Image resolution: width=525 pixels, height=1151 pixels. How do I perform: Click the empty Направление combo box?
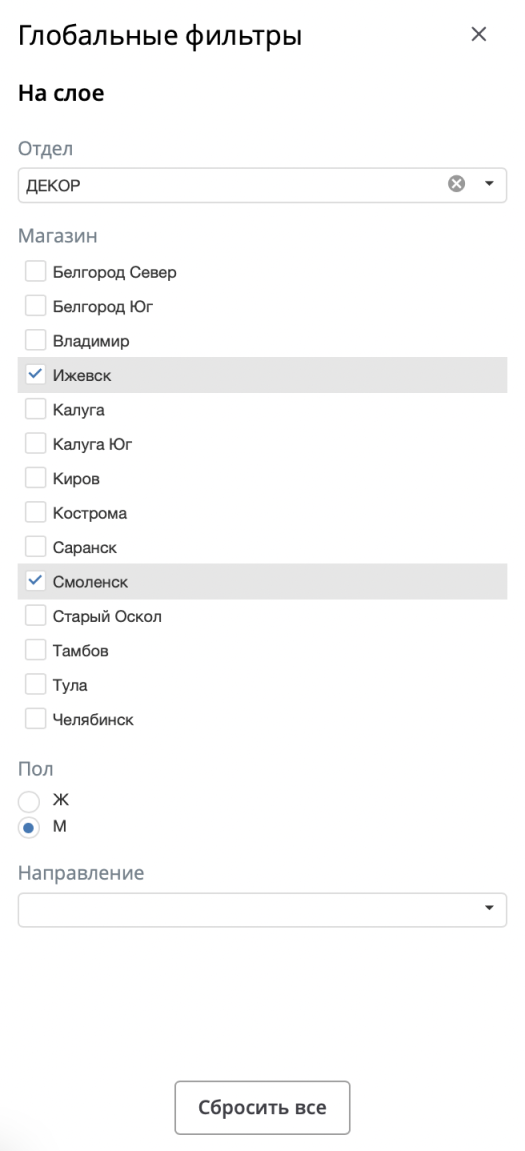(262, 909)
